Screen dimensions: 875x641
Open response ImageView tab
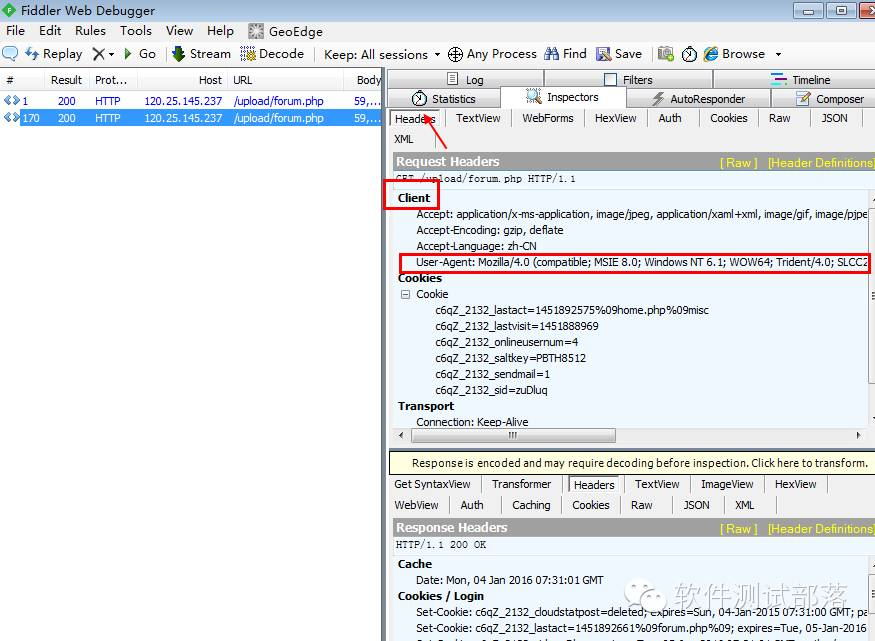[727, 484]
